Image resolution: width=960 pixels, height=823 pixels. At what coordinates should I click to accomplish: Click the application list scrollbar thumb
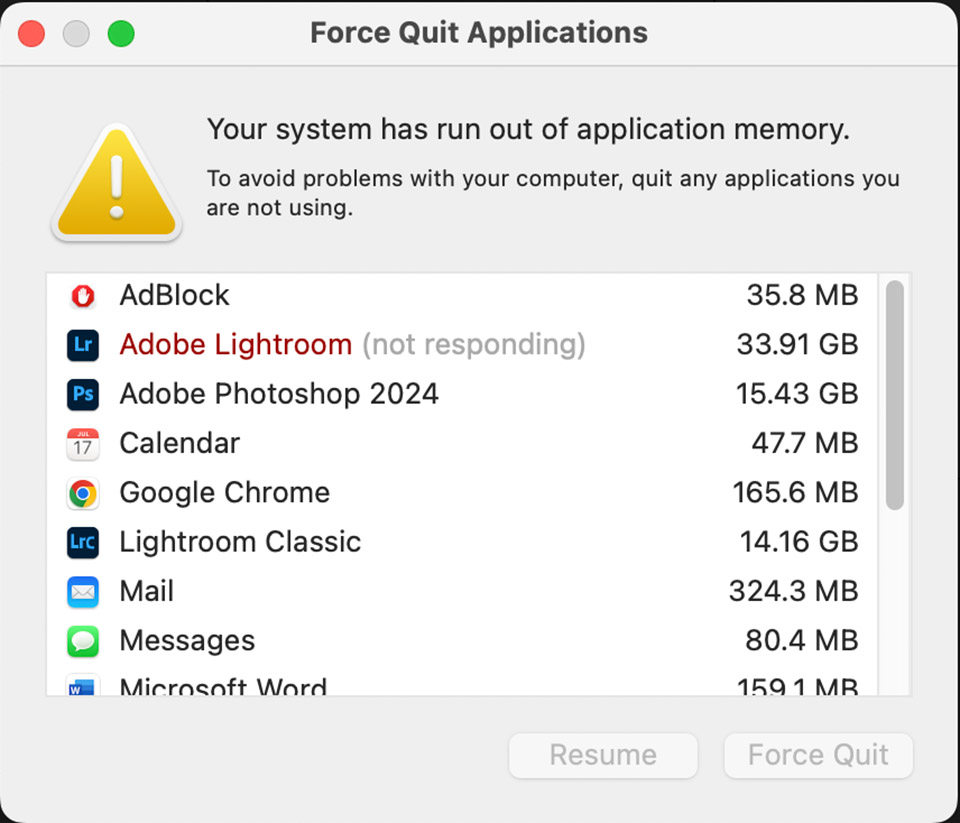894,395
